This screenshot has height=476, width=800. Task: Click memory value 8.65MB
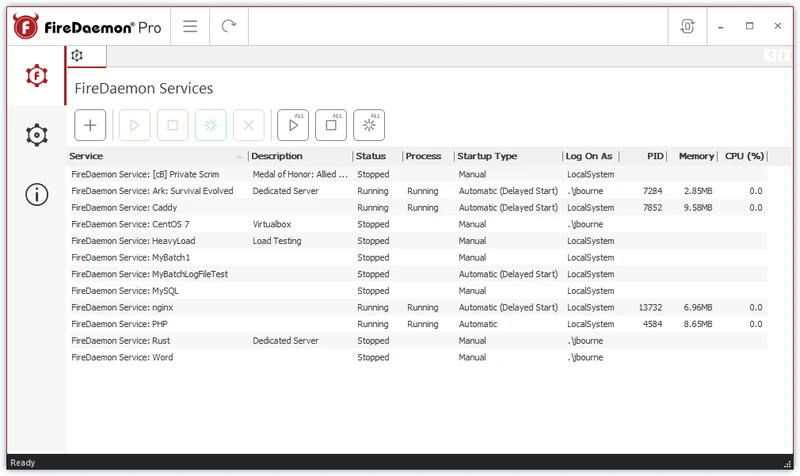tap(698, 324)
